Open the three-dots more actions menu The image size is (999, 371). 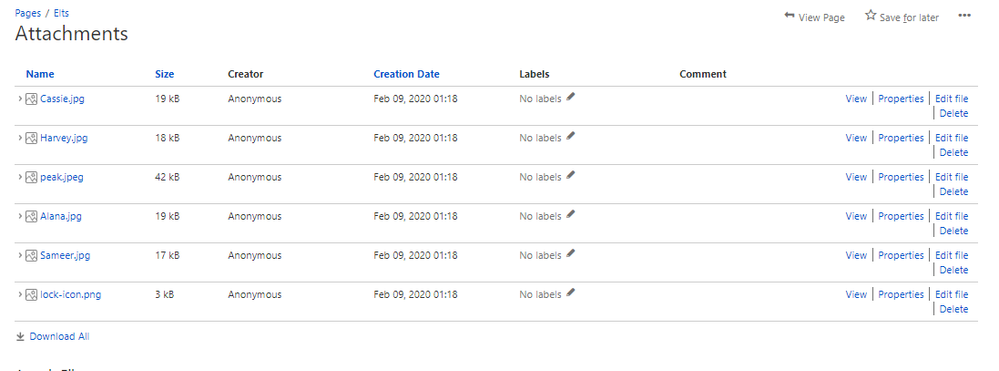965,16
